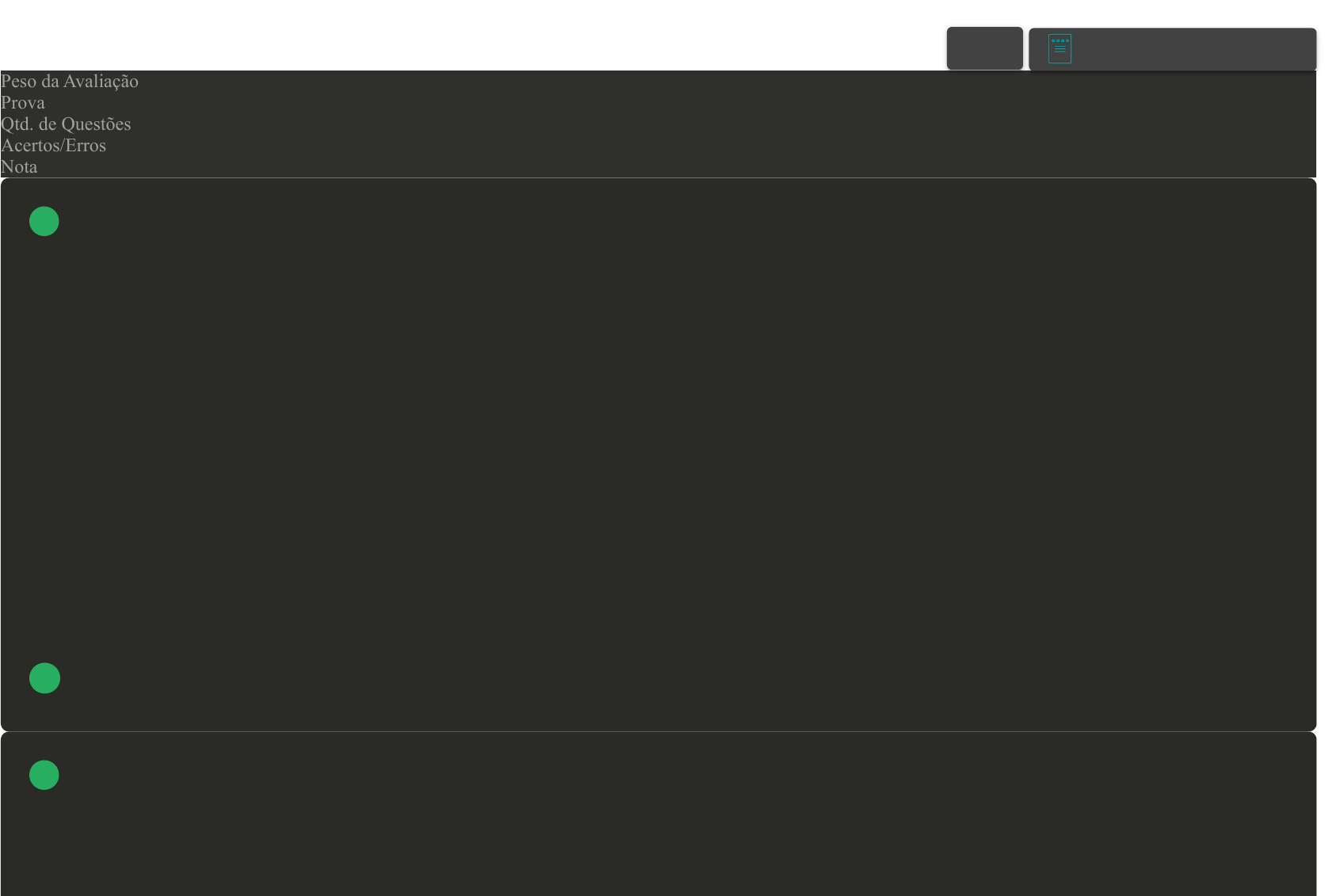This screenshot has height=896, width=1325.
Task: Click the green circle in second card
Action: [44, 775]
